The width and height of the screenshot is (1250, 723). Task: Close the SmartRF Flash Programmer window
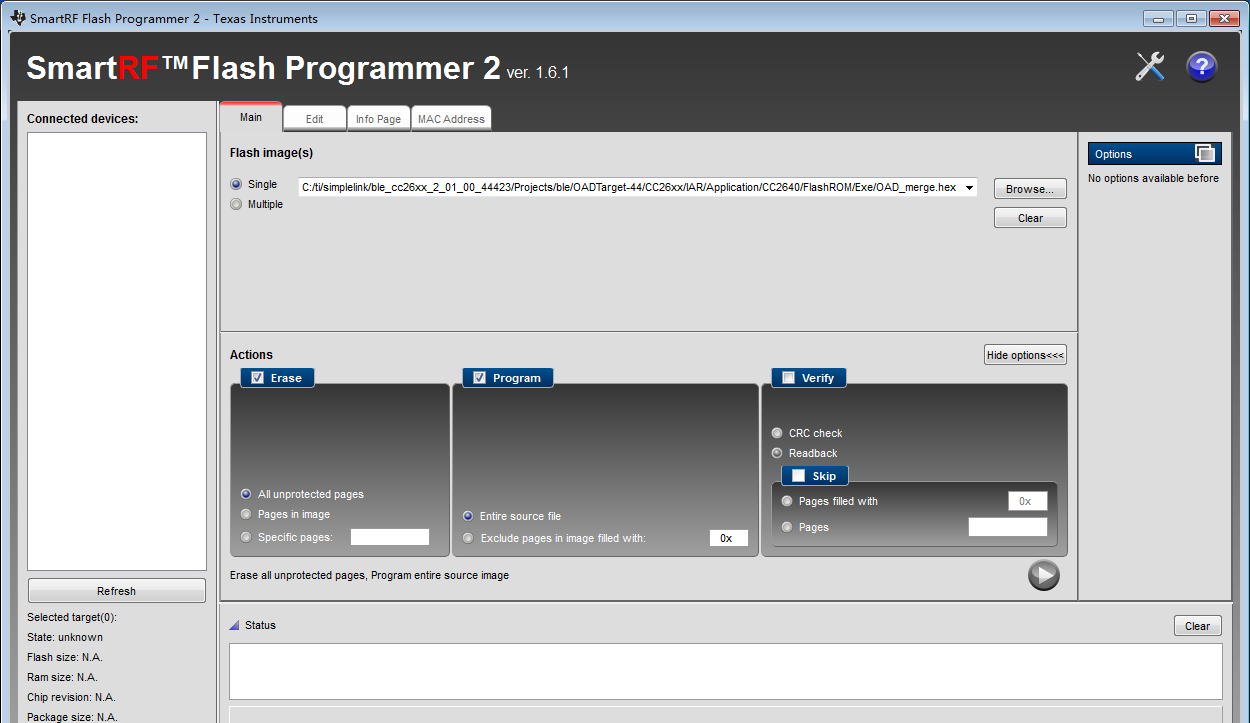[x=1224, y=18]
